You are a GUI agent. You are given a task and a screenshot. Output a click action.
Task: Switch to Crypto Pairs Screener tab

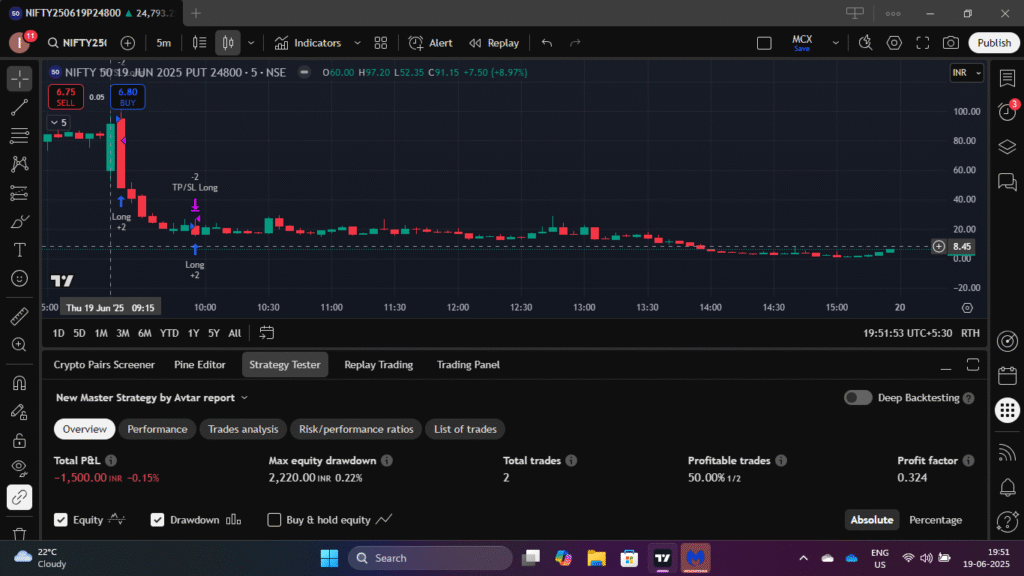pos(104,365)
